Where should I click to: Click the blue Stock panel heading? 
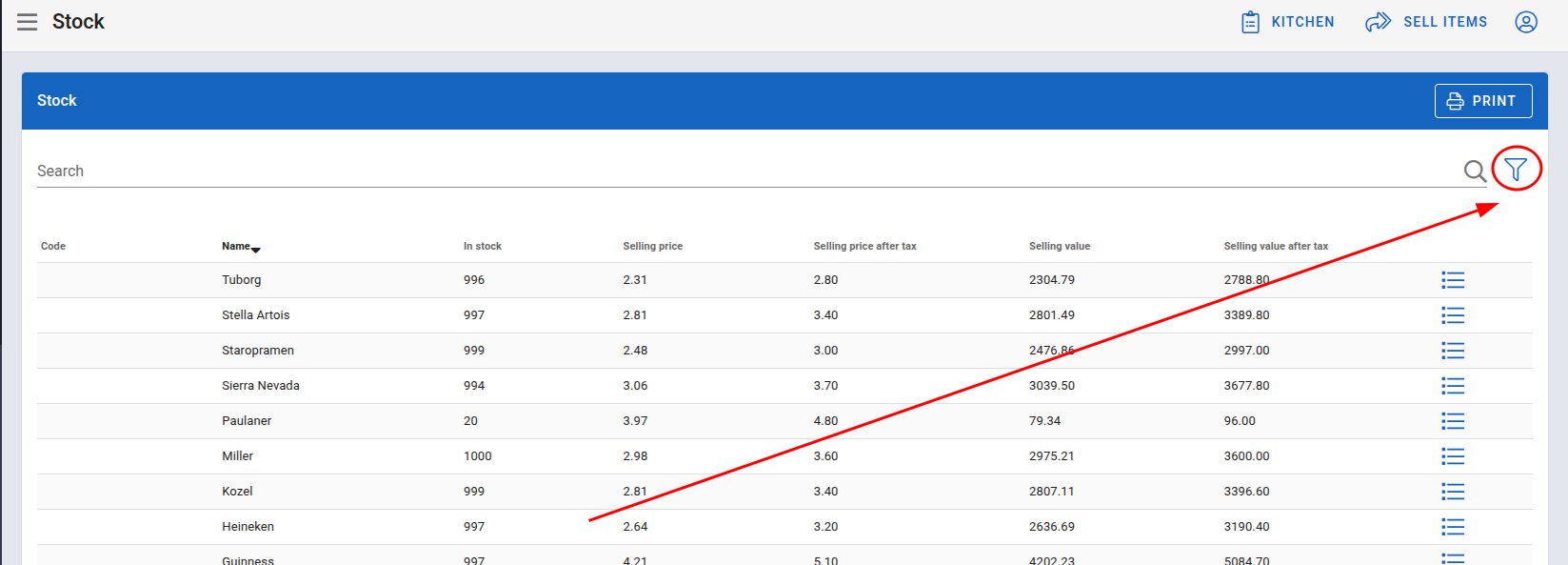57,101
